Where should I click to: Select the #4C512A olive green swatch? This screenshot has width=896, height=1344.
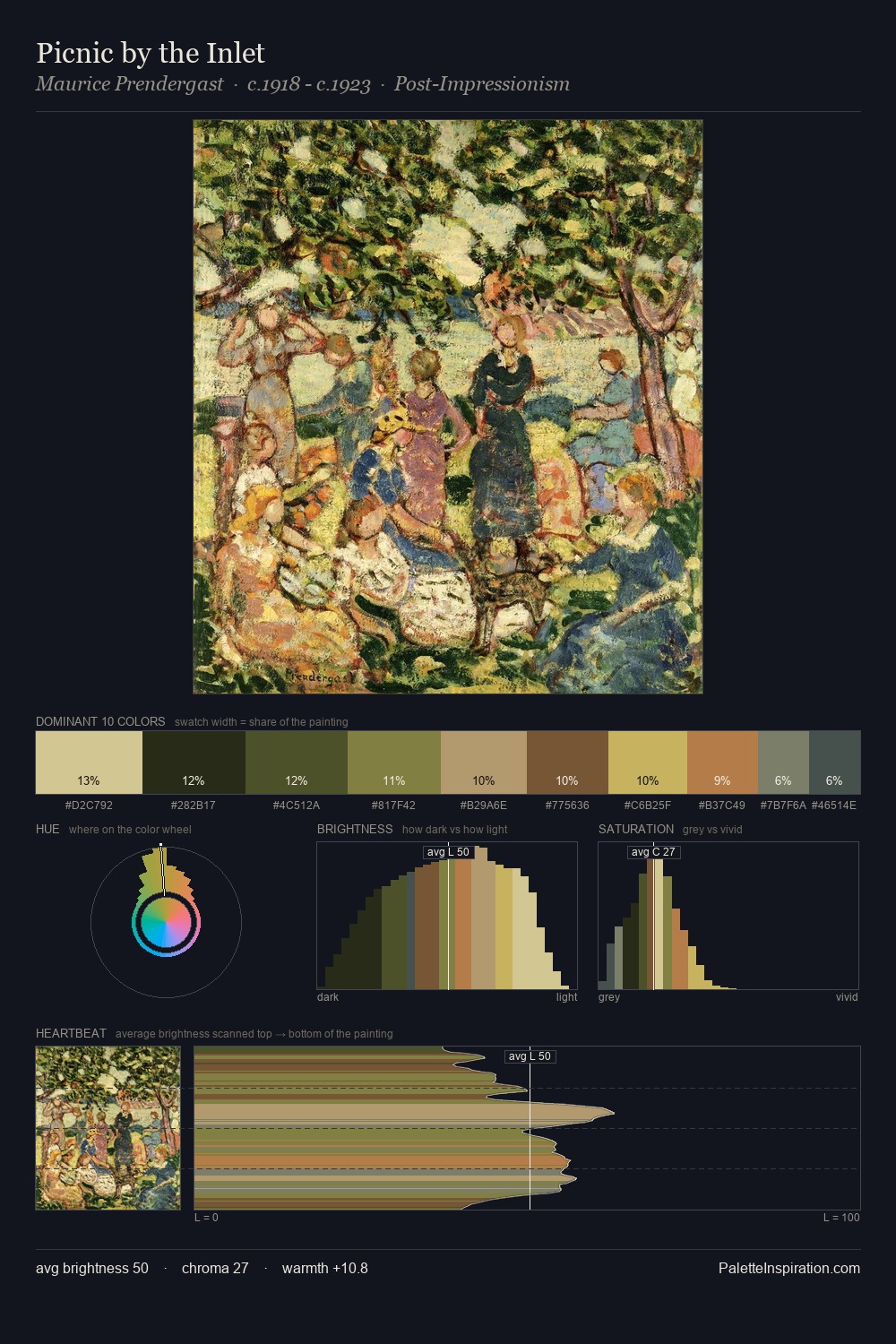point(297,762)
